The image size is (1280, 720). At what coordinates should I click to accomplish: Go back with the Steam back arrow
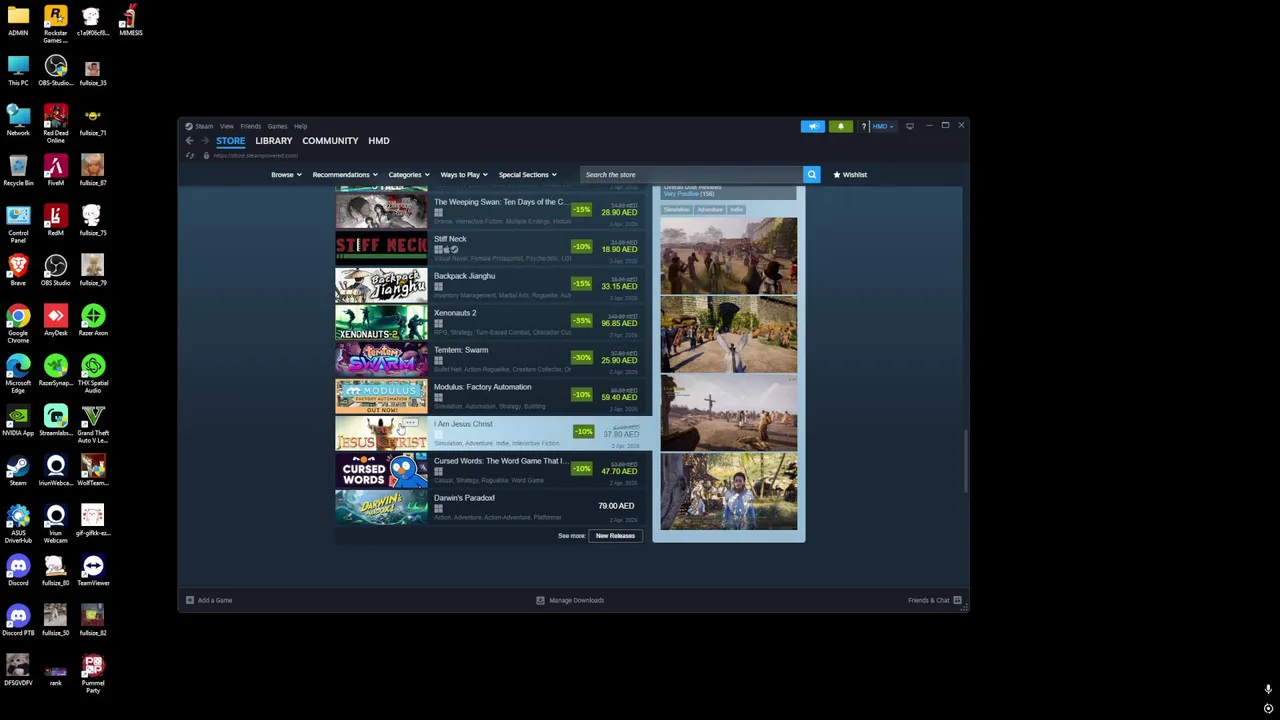(x=189, y=141)
